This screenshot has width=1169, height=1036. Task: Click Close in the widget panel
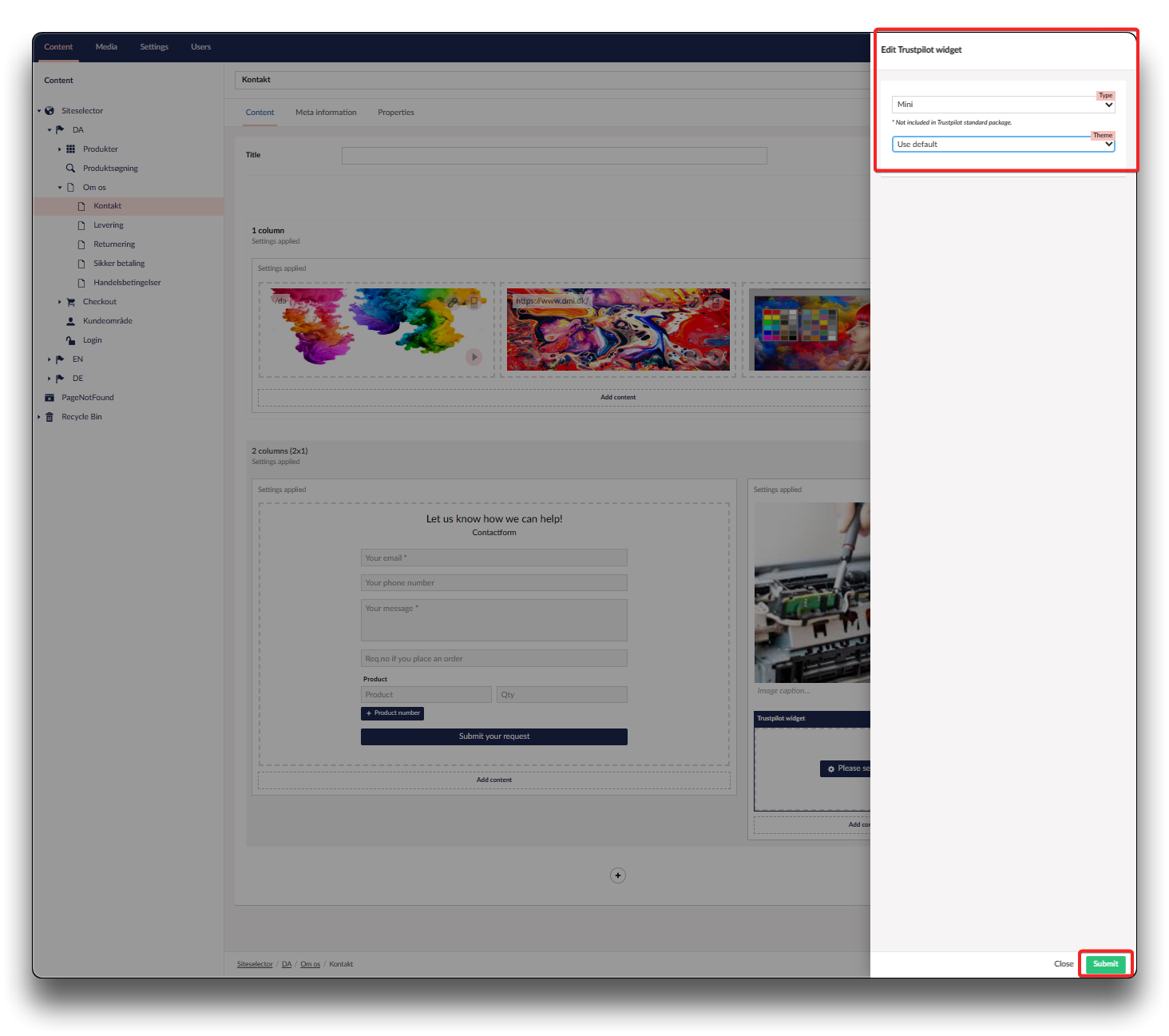(1063, 964)
